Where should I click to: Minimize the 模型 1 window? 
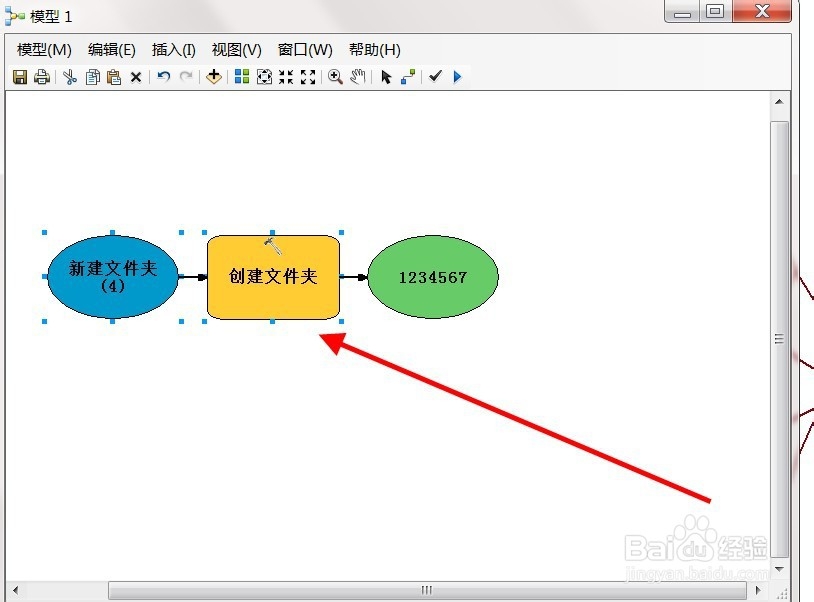pos(682,11)
